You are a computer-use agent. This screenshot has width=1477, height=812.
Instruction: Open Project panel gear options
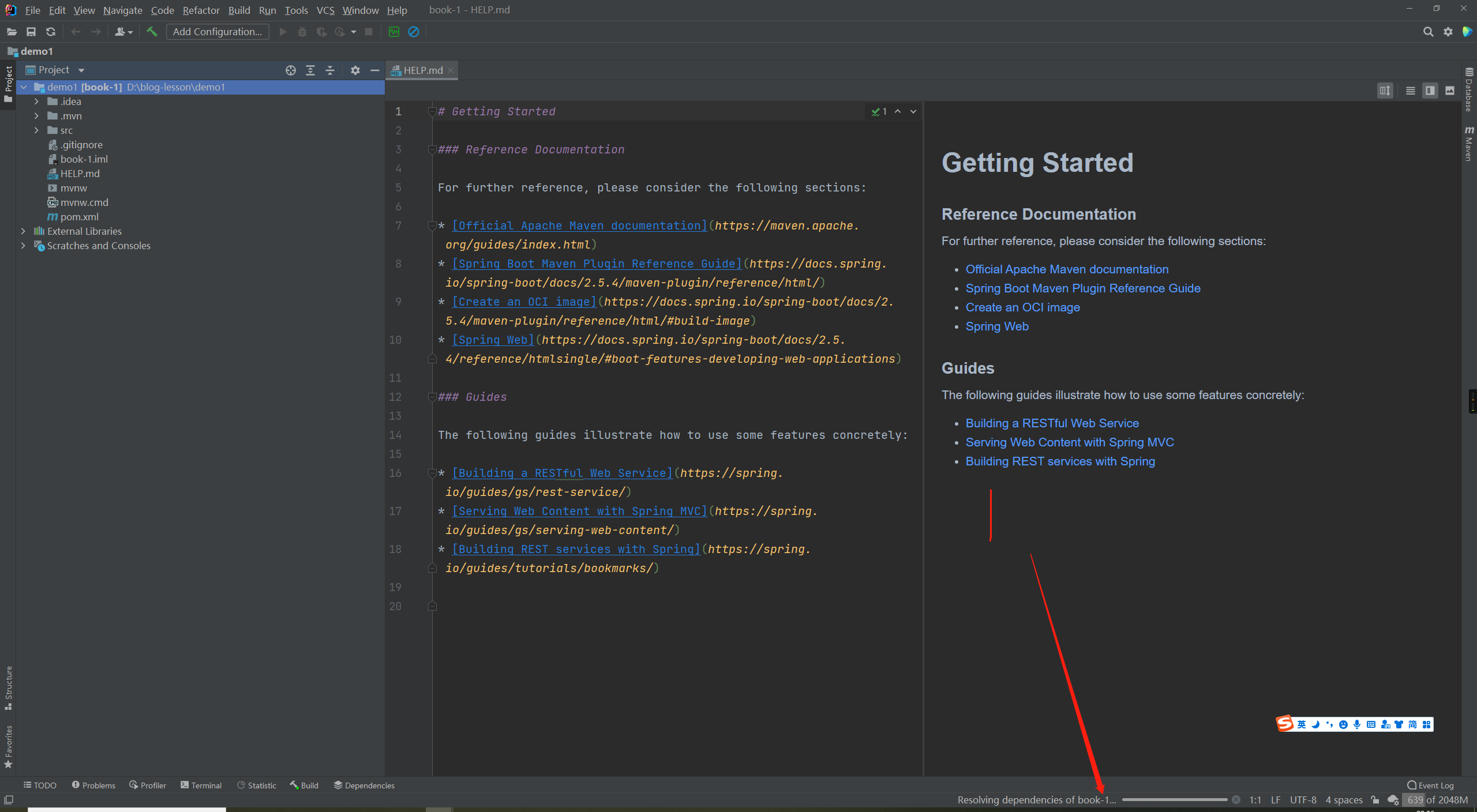coord(355,70)
